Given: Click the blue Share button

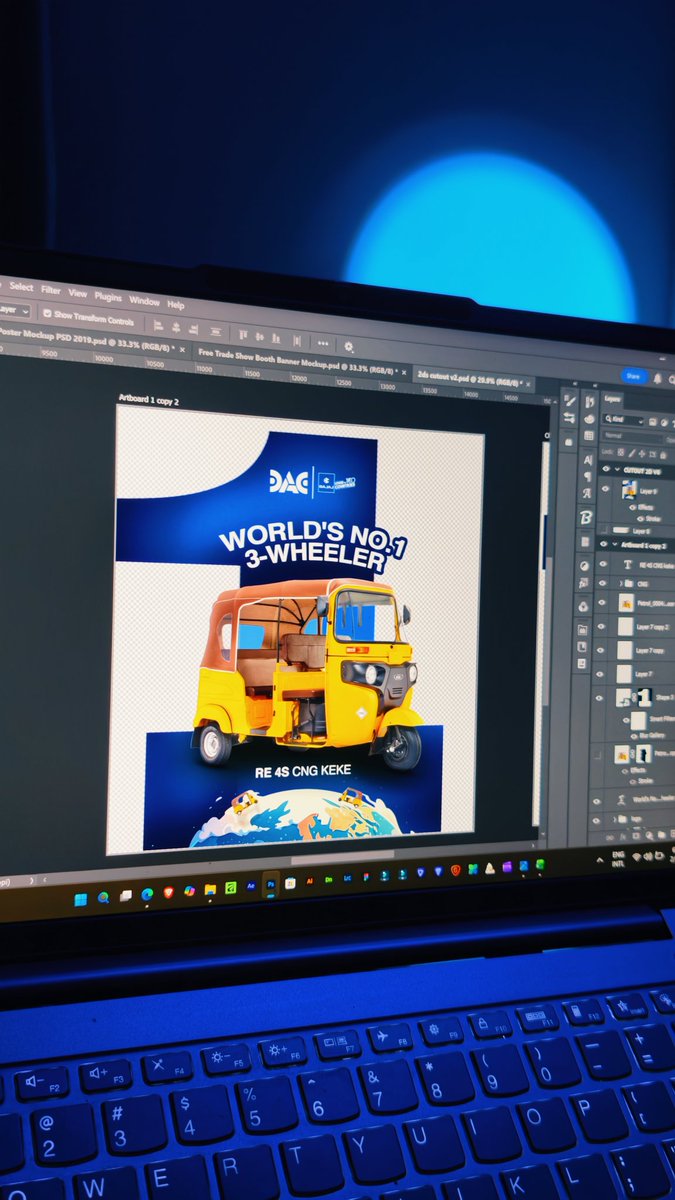Looking at the screenshot, I should tap(633, 376).
